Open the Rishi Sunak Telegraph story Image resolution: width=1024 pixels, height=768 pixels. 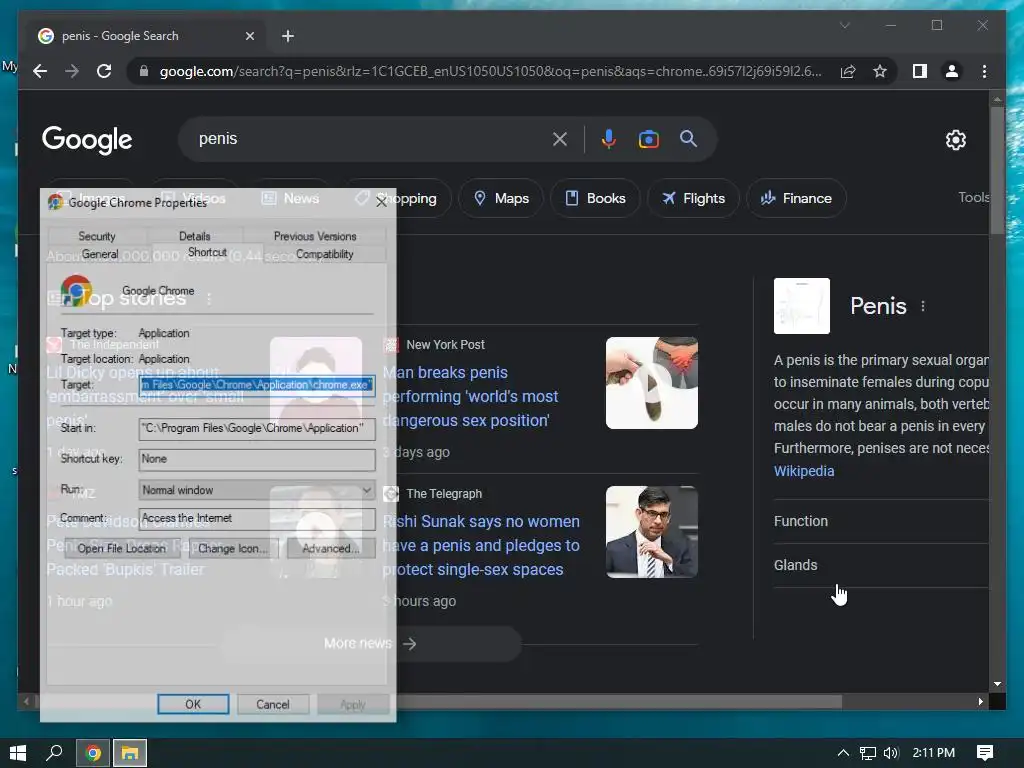tap(481, 545)
